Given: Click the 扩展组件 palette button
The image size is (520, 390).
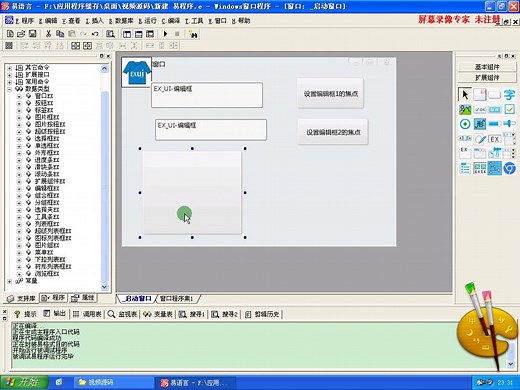Looking at the screenshot, I should coord(487,78).
